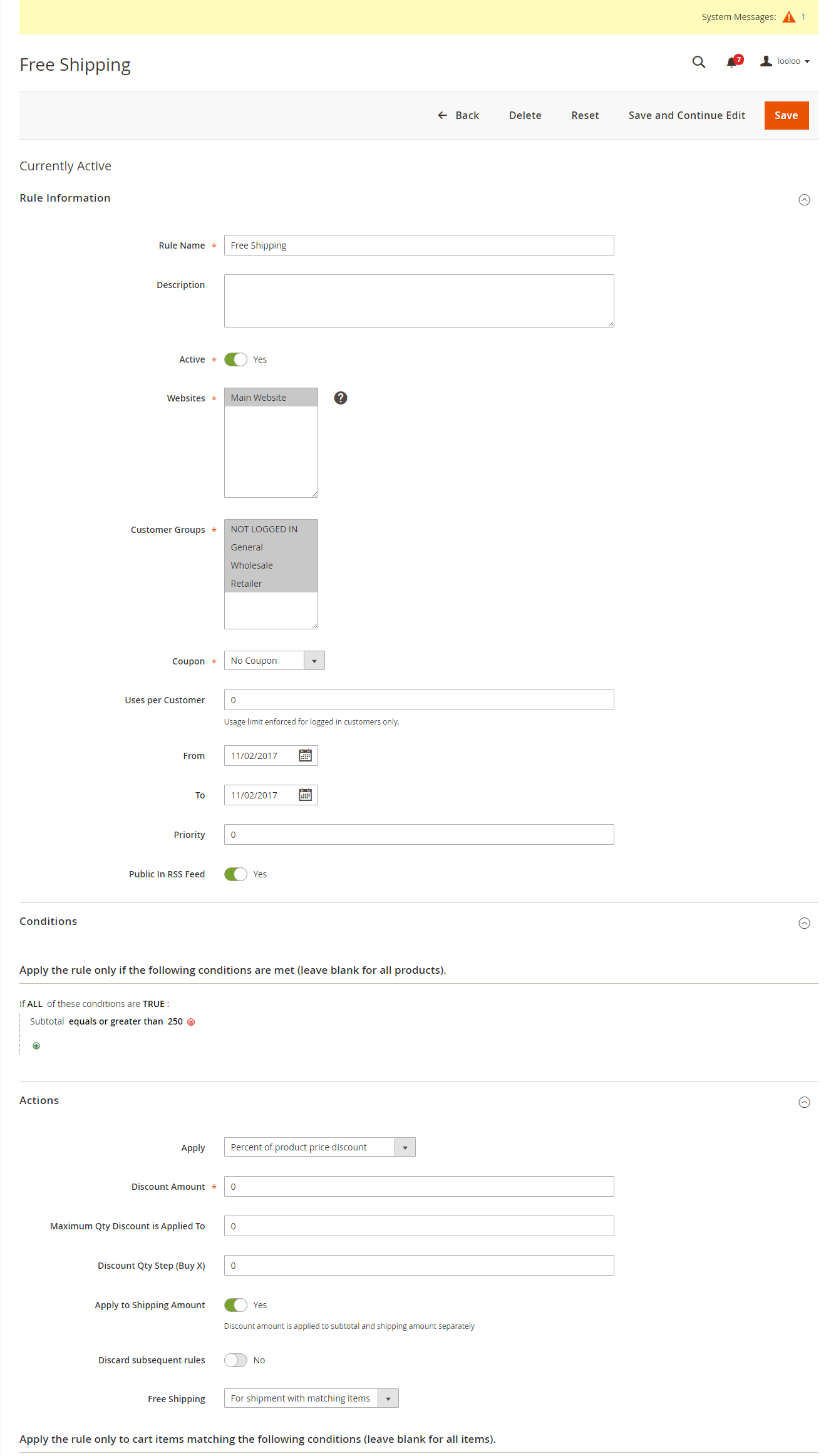
Task: Open the calendar picker for the From date
Action: coord(305,755)
